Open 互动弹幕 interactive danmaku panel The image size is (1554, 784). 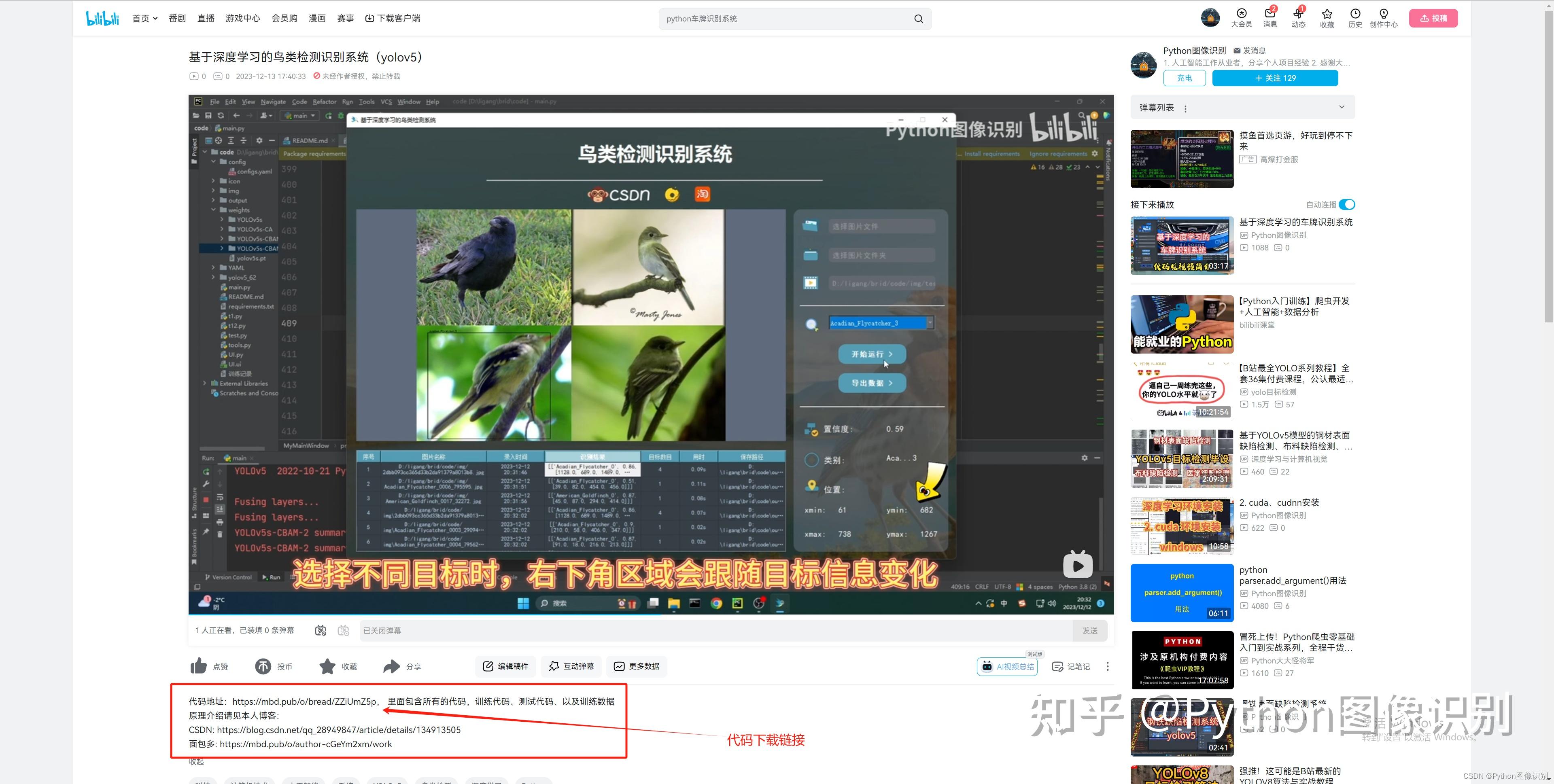pyautogui.click(x=571, y=666)
